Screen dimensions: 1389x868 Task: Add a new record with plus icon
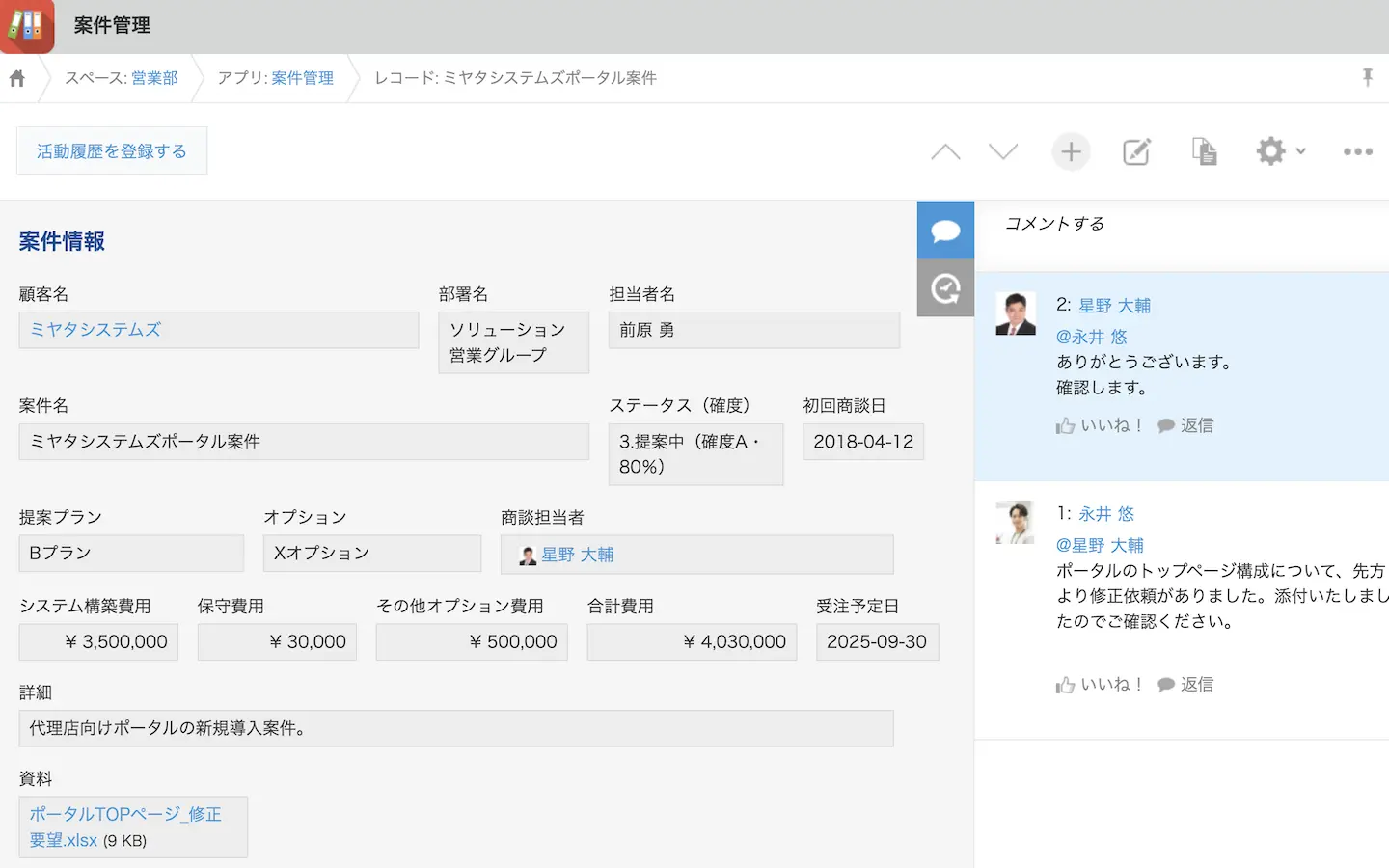coord(1071,151)
